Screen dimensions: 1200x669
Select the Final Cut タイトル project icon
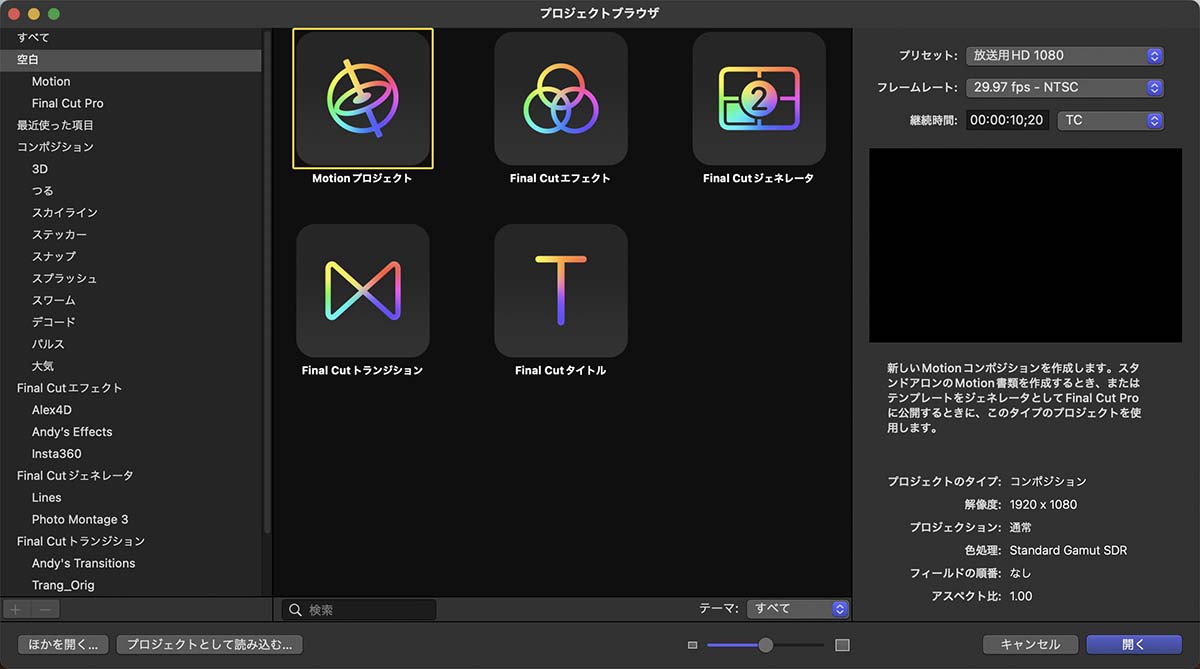(561, 290)
